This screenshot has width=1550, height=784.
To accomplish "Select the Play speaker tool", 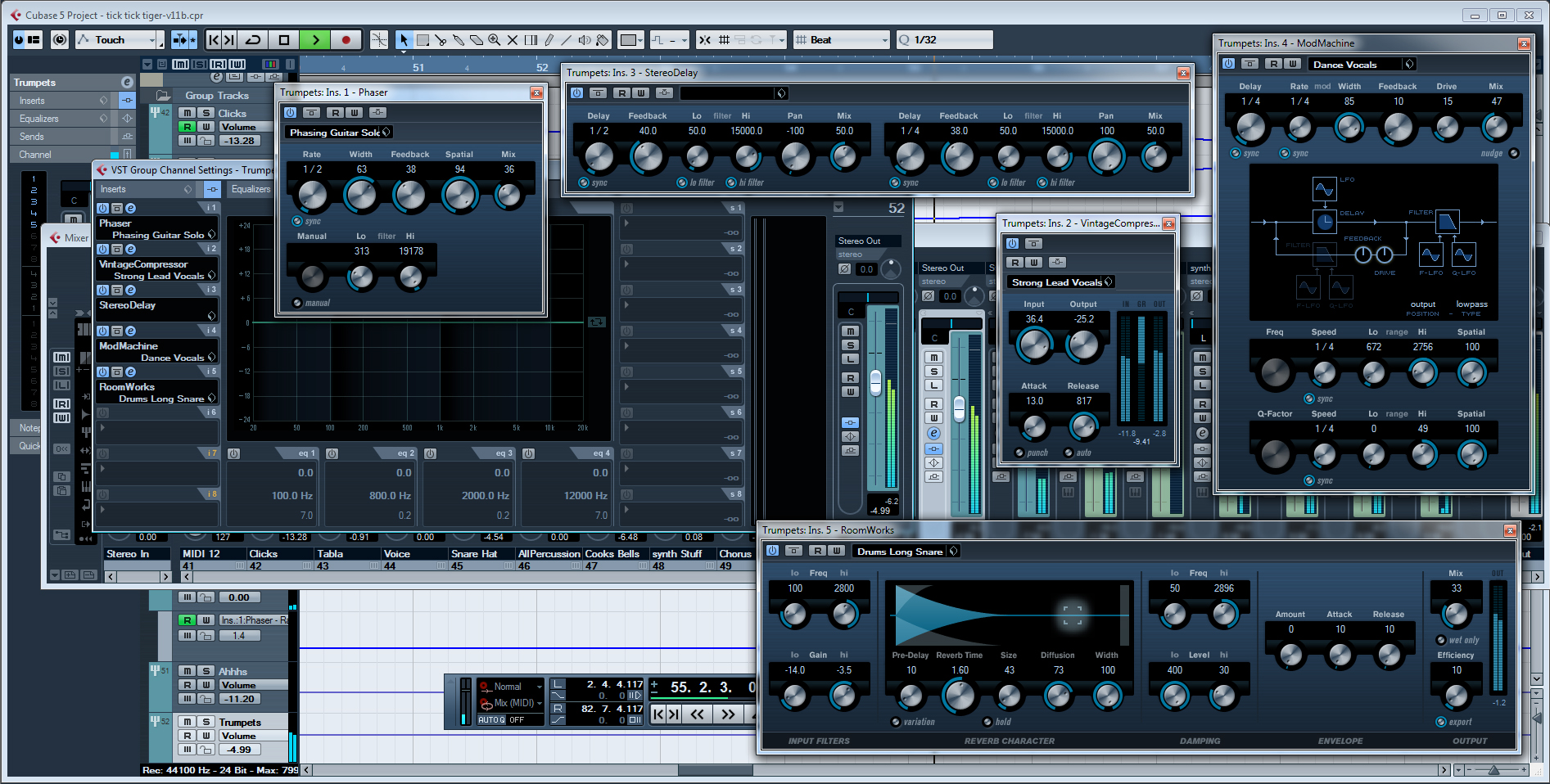I will 585,39.
